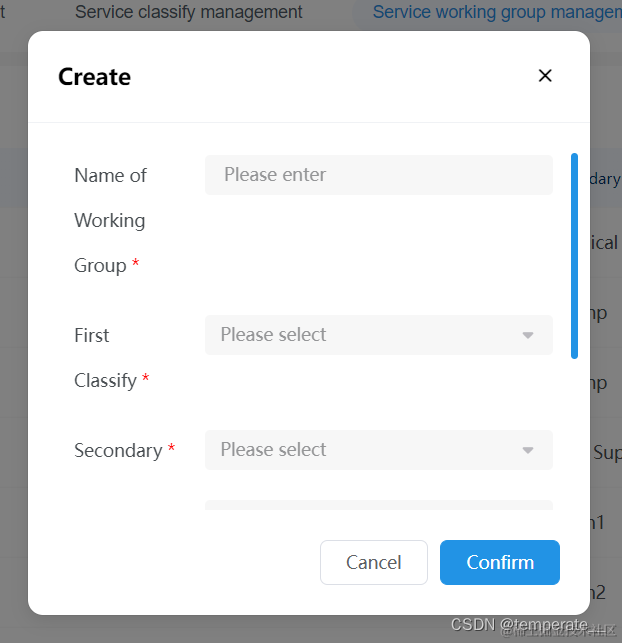Click the red asterisk after Group label
Image resolution: width=622 pixels, height=643 pixels.
point(136,265)
